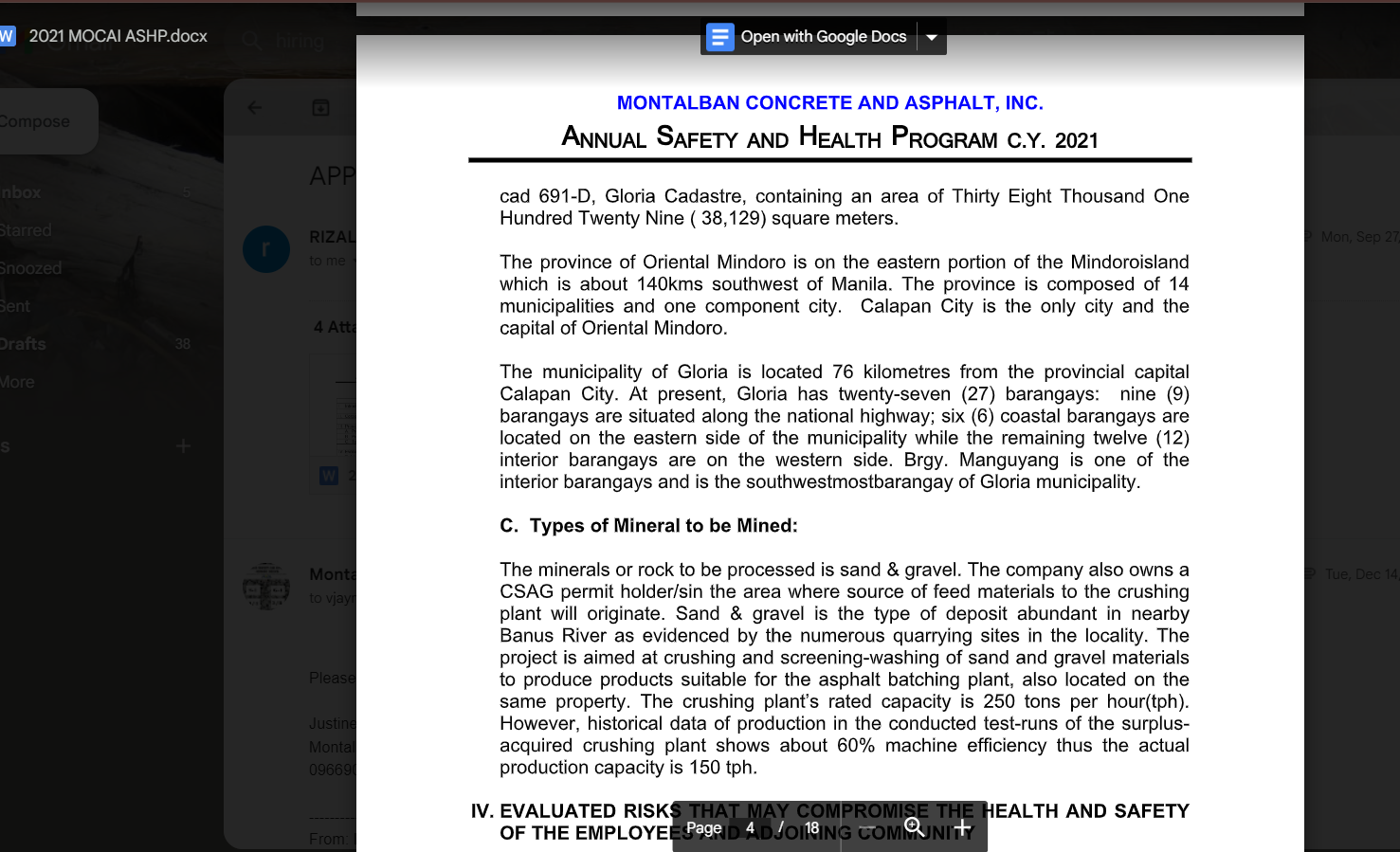Click the text 'production capacity is 150 tph.'
The height and width of the screenshot is (852, 1400).
(628, 768)
